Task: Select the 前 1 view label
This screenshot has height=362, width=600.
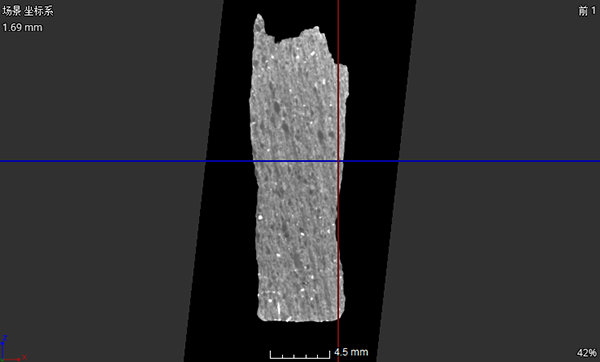Action: click(587, 11)
